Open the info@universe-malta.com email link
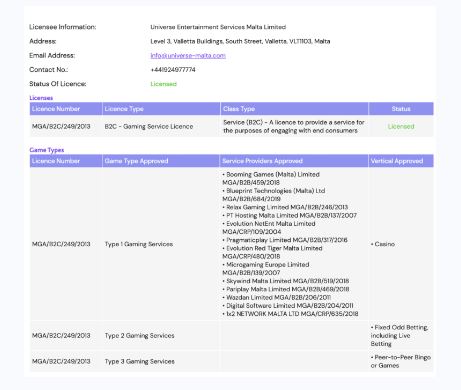 (x=188, y=56)
